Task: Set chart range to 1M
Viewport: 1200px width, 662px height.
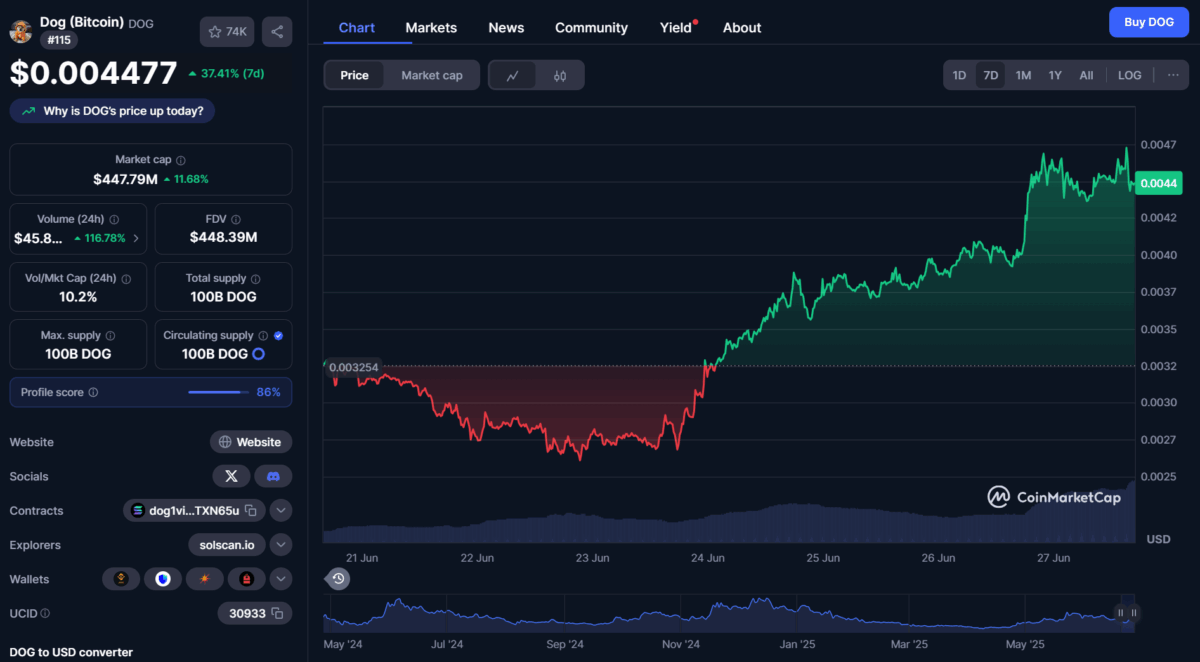Action: pos(1023,75)
